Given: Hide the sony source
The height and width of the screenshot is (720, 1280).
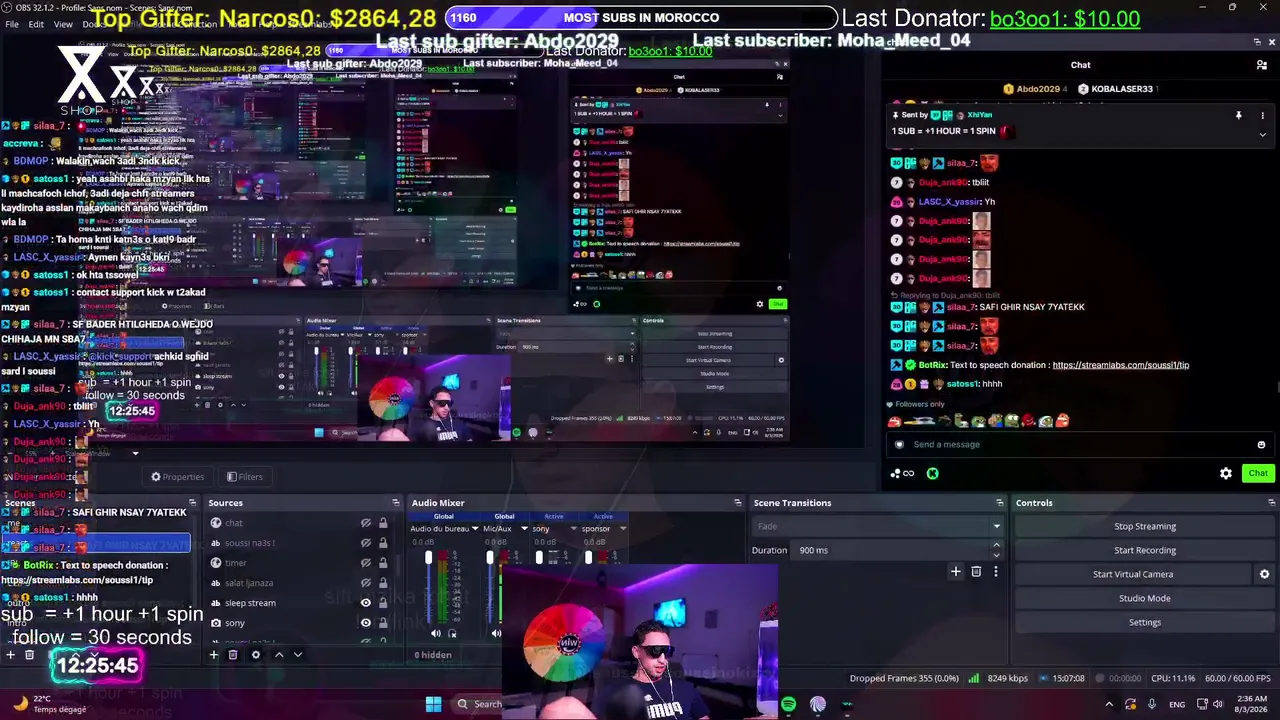Looking at the screenshot, I should point(366,623).
